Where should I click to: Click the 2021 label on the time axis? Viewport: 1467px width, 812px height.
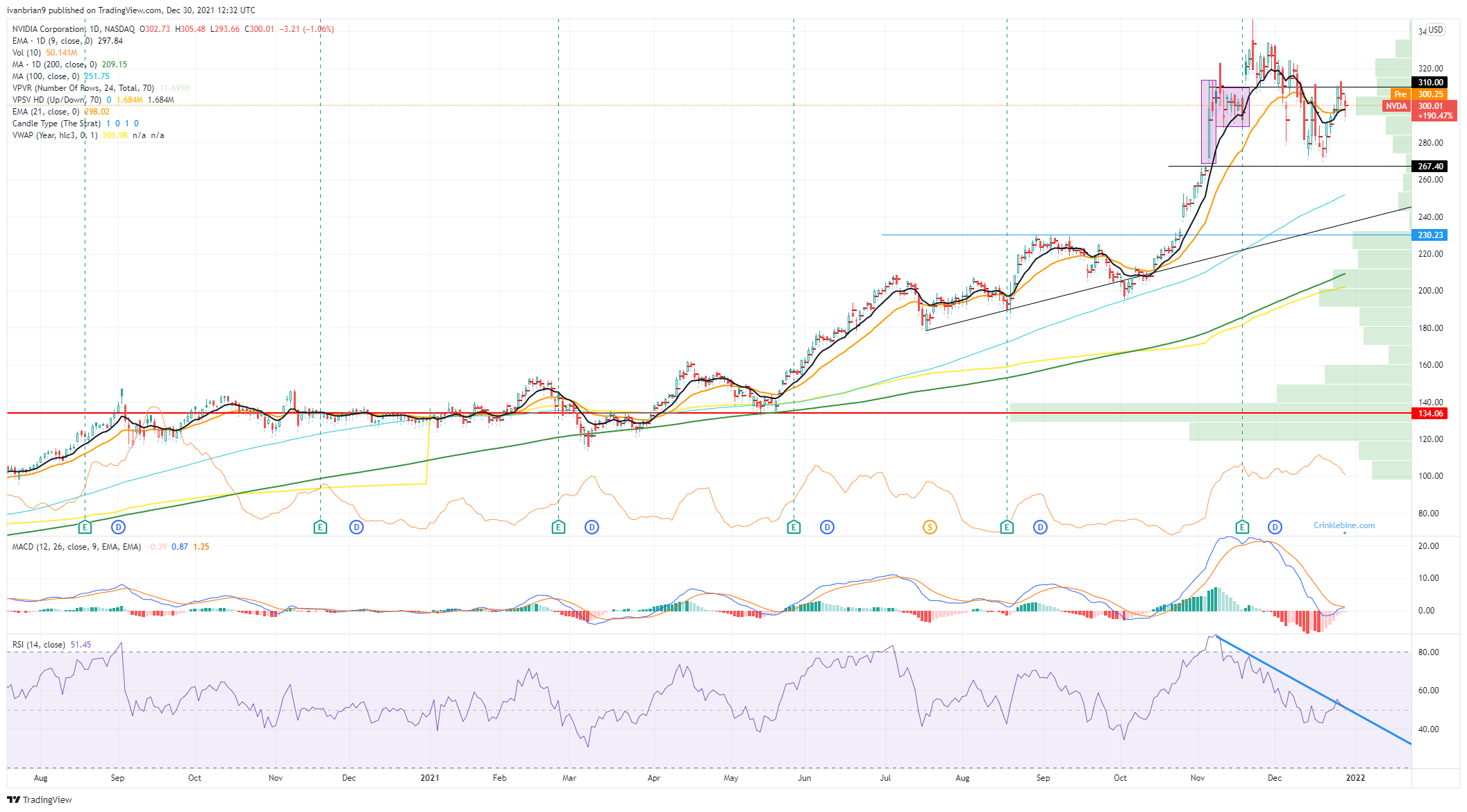430,778
